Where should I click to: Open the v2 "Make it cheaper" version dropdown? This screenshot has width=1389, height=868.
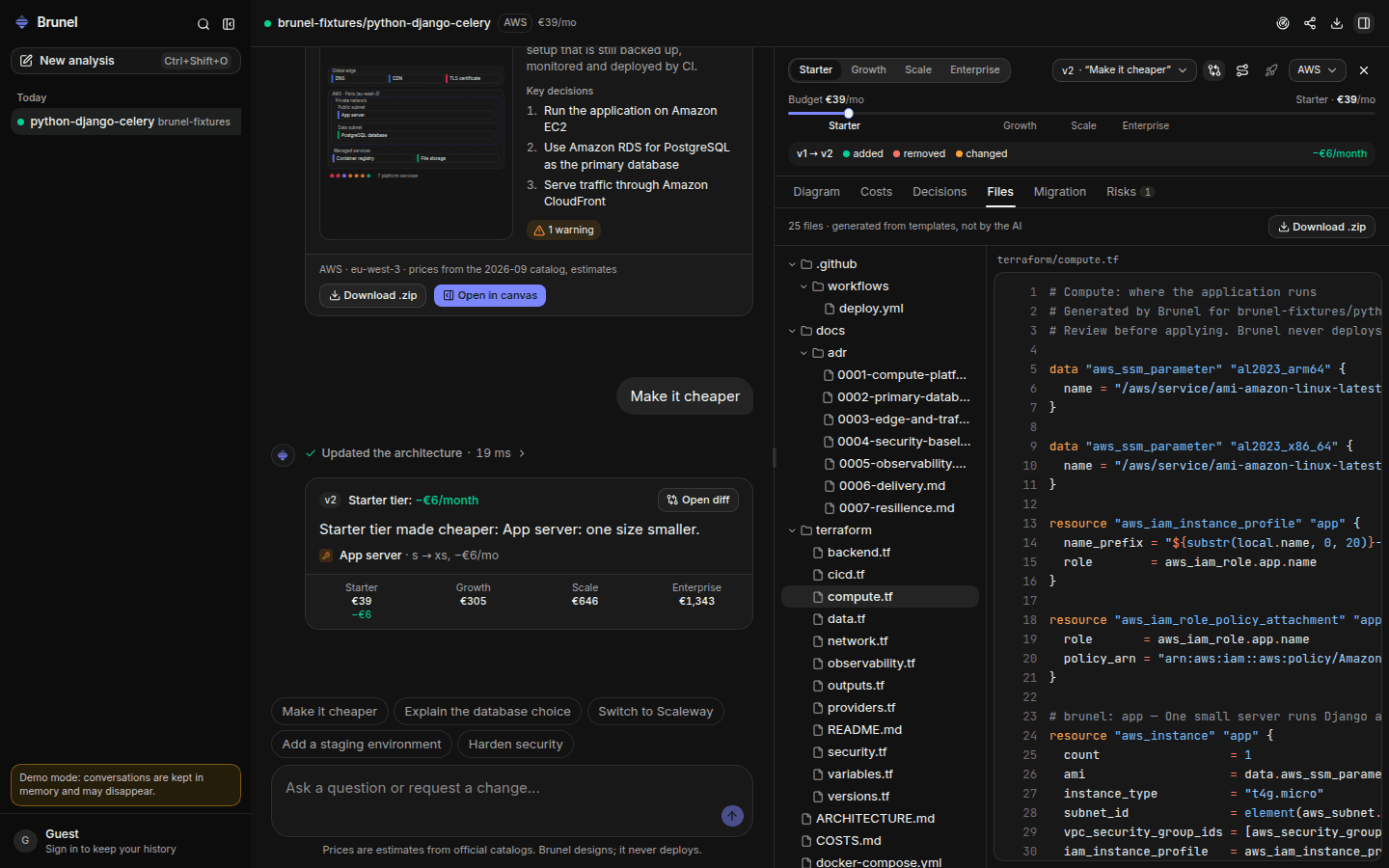pyautogui.click(x=1124, y=70)
